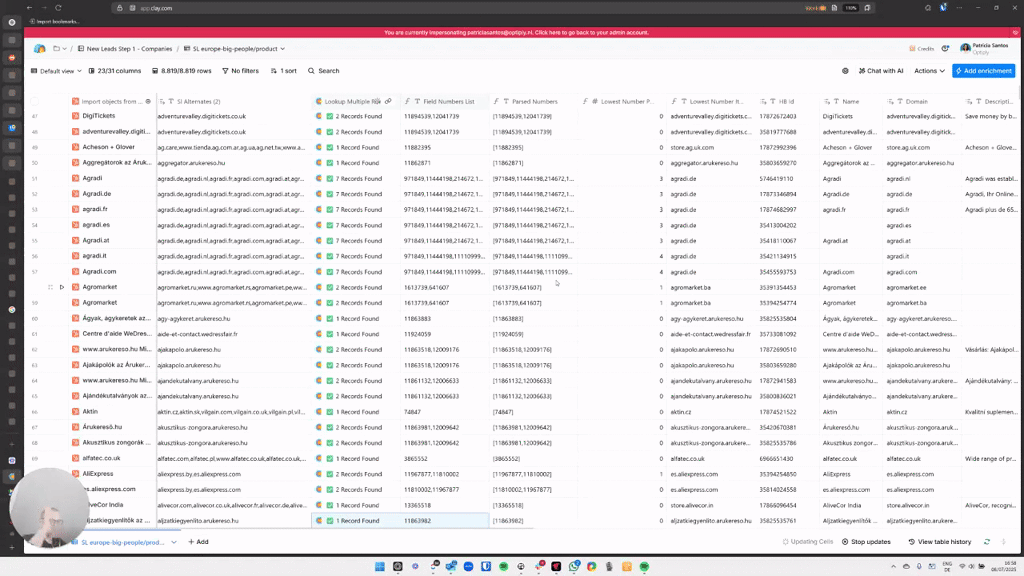Click the '1 Record Found' cell in Aktin row
This screenshot has height=576, width=1024.
pyautogui.click(x=357, y=411)
